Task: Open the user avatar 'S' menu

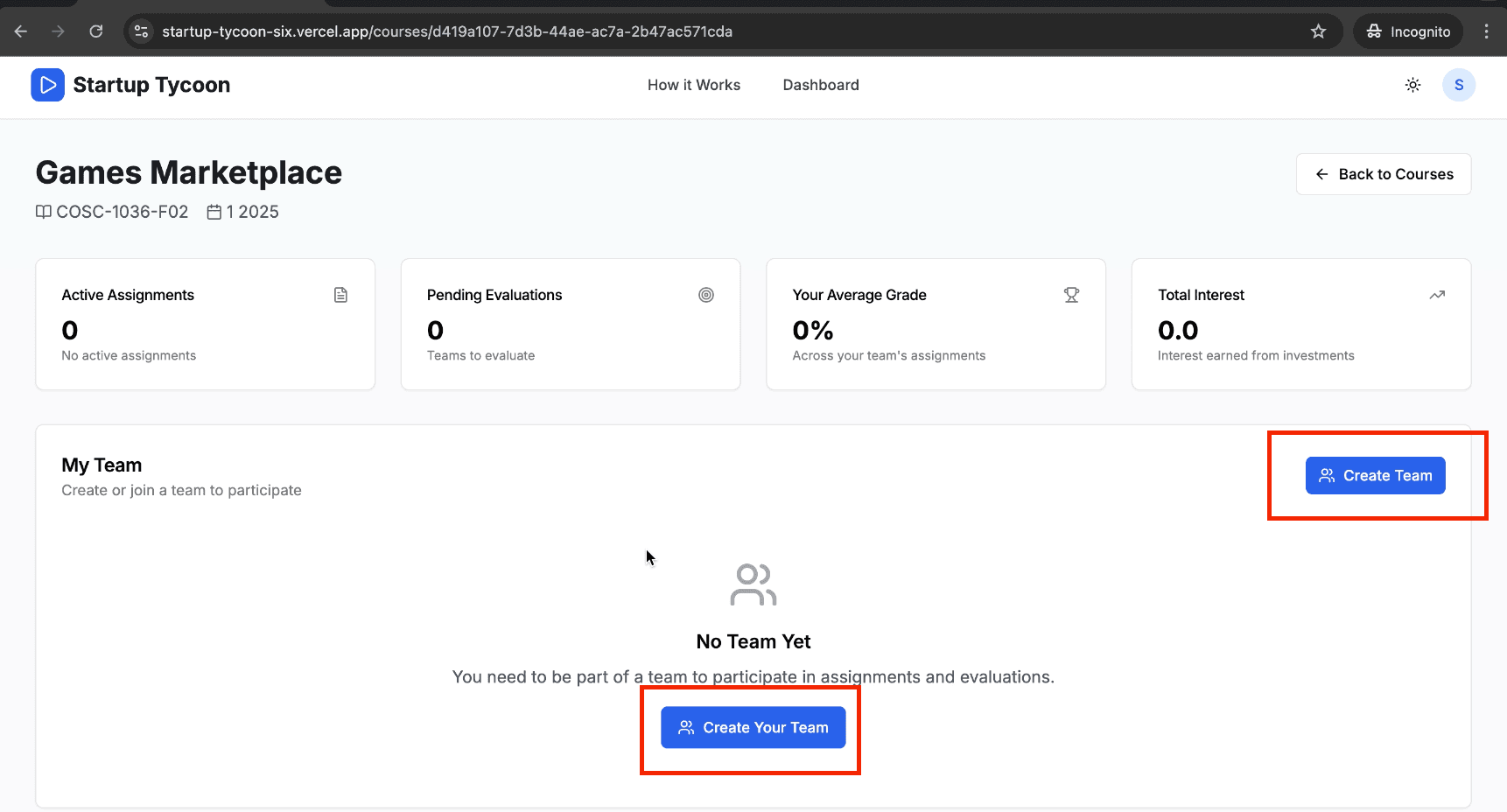Action: [1459, 85]
